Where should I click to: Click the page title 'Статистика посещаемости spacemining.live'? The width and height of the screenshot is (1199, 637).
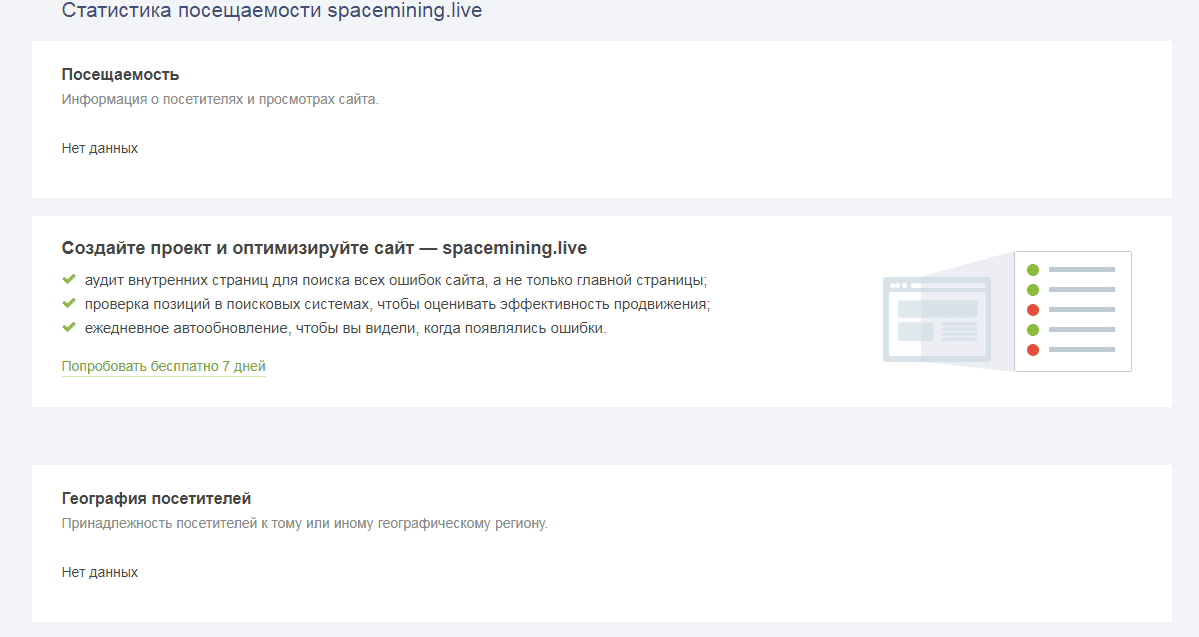pyautogui.click(x=271, y=11)
